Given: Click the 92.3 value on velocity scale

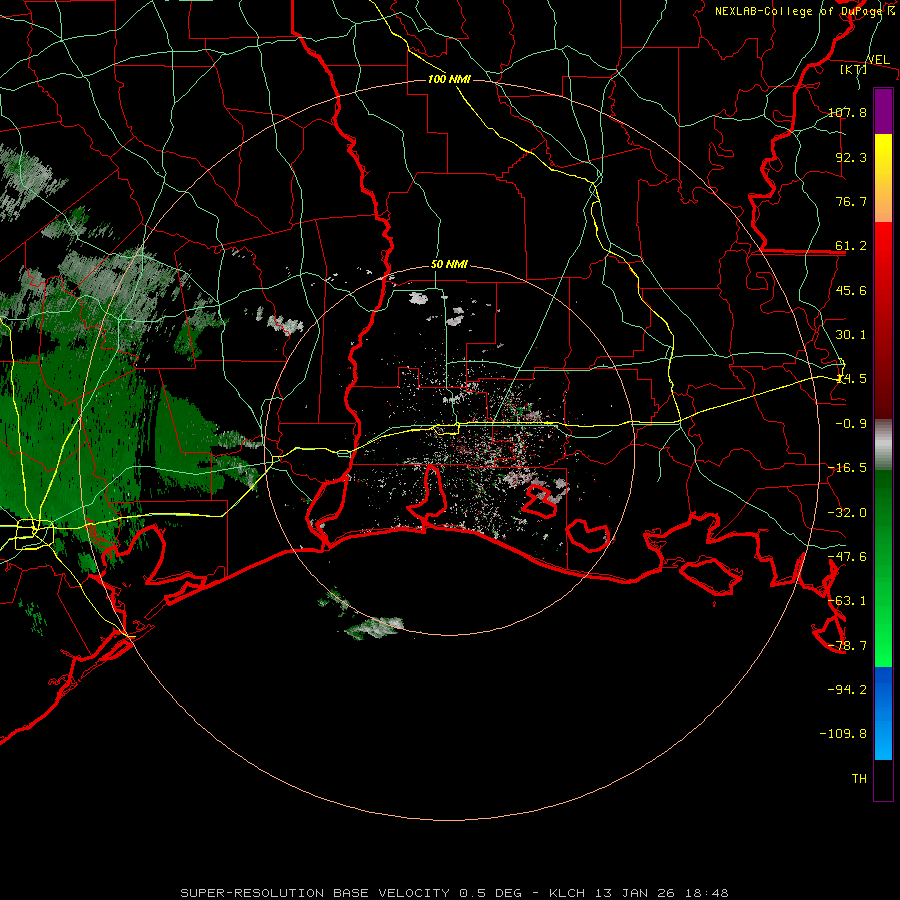Looking at the screenshot, I should tap(851, 157).
